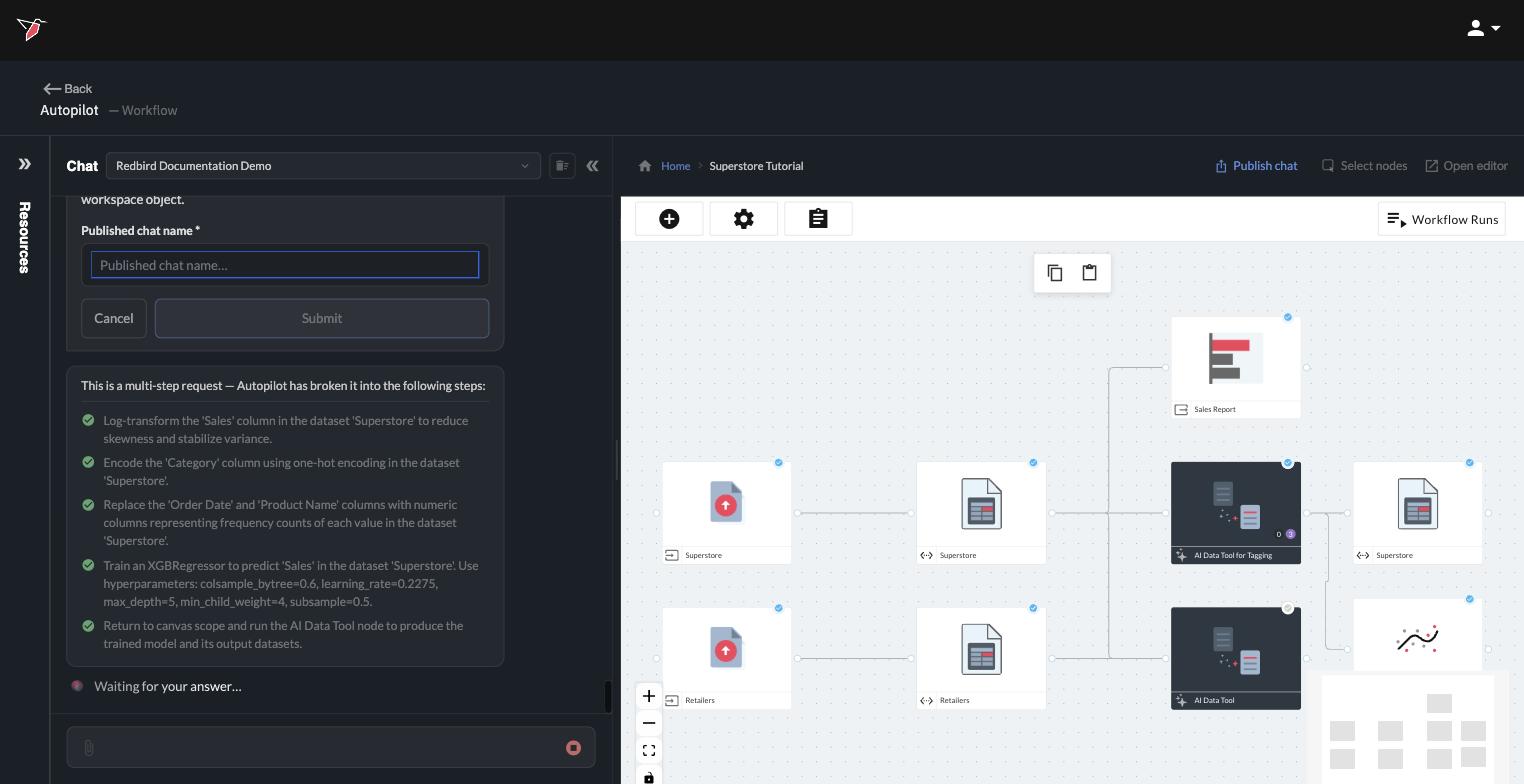Select the Superstore upload source node
Screen dimensions: 1524x784
(726, 512)
